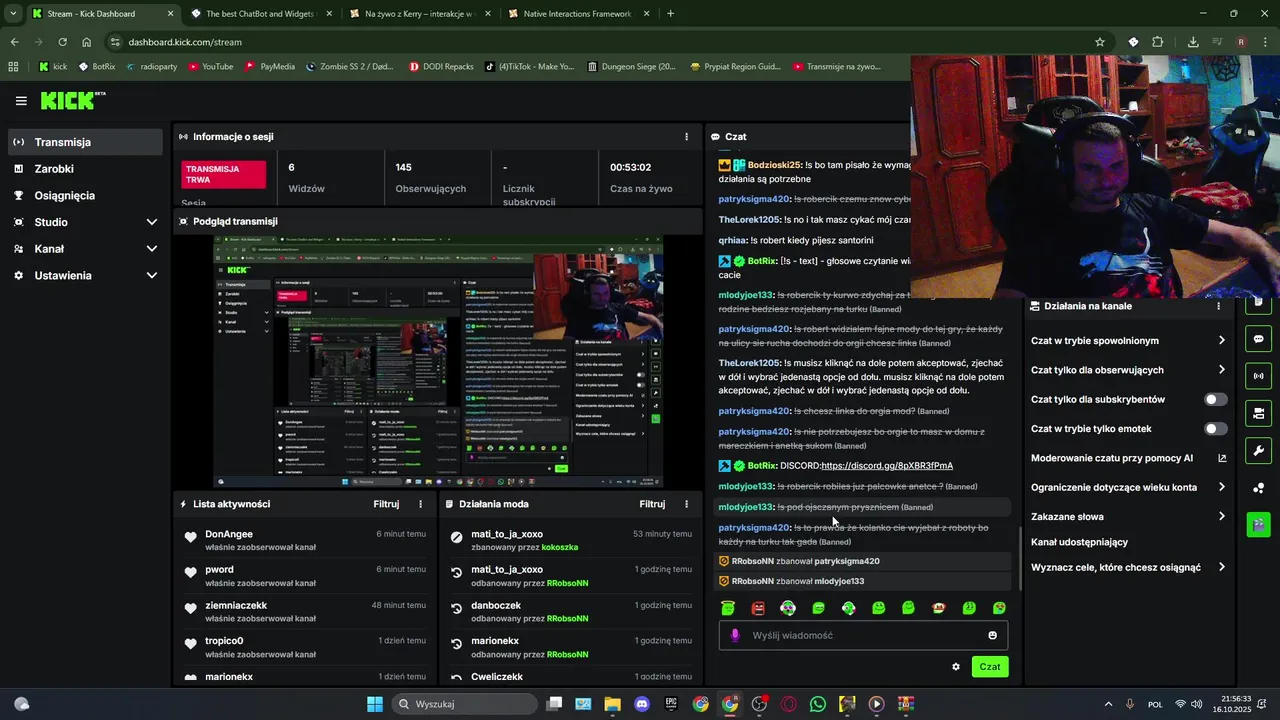
Task: Open the discord.gg link in chat
Action: click(x=887, y=466)
